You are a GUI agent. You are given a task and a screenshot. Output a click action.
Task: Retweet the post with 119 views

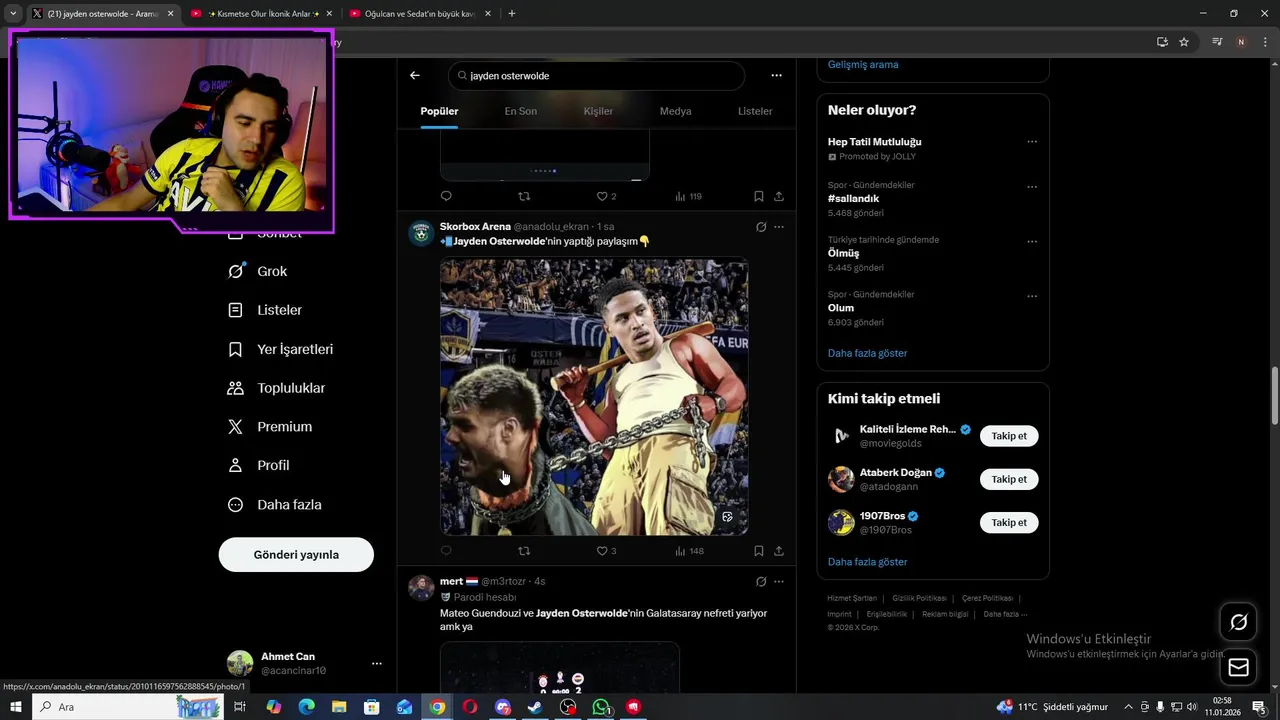coord(524,196)
